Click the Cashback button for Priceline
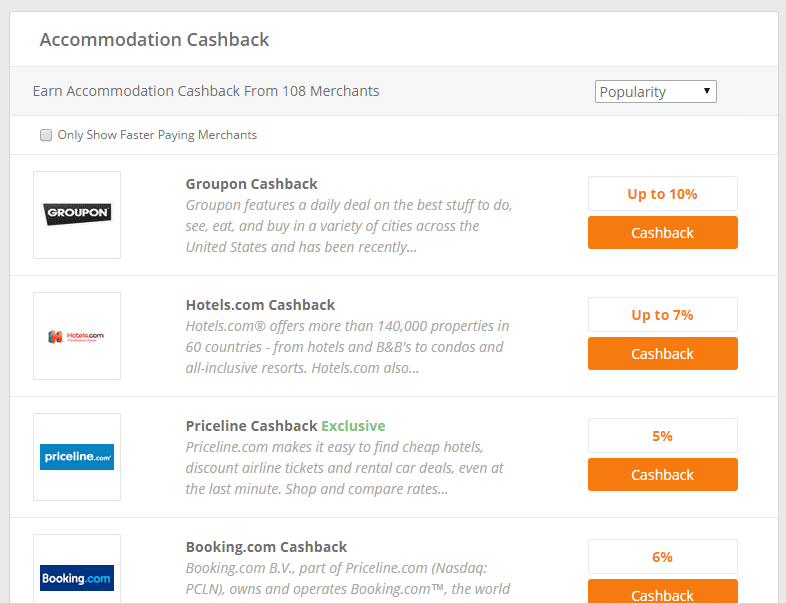 tap(662, 474)
